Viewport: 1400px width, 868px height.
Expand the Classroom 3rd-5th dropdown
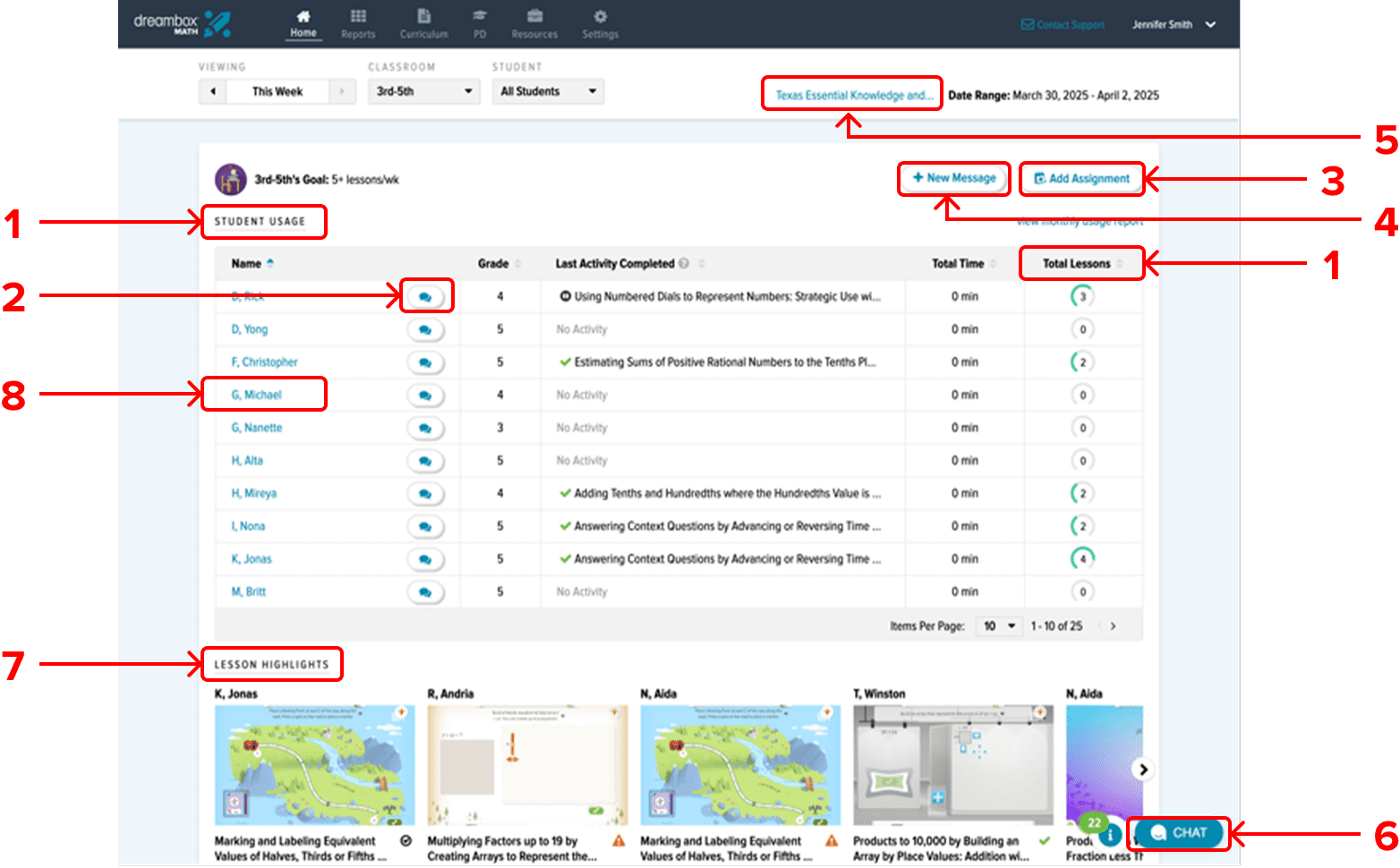[424, 91]
